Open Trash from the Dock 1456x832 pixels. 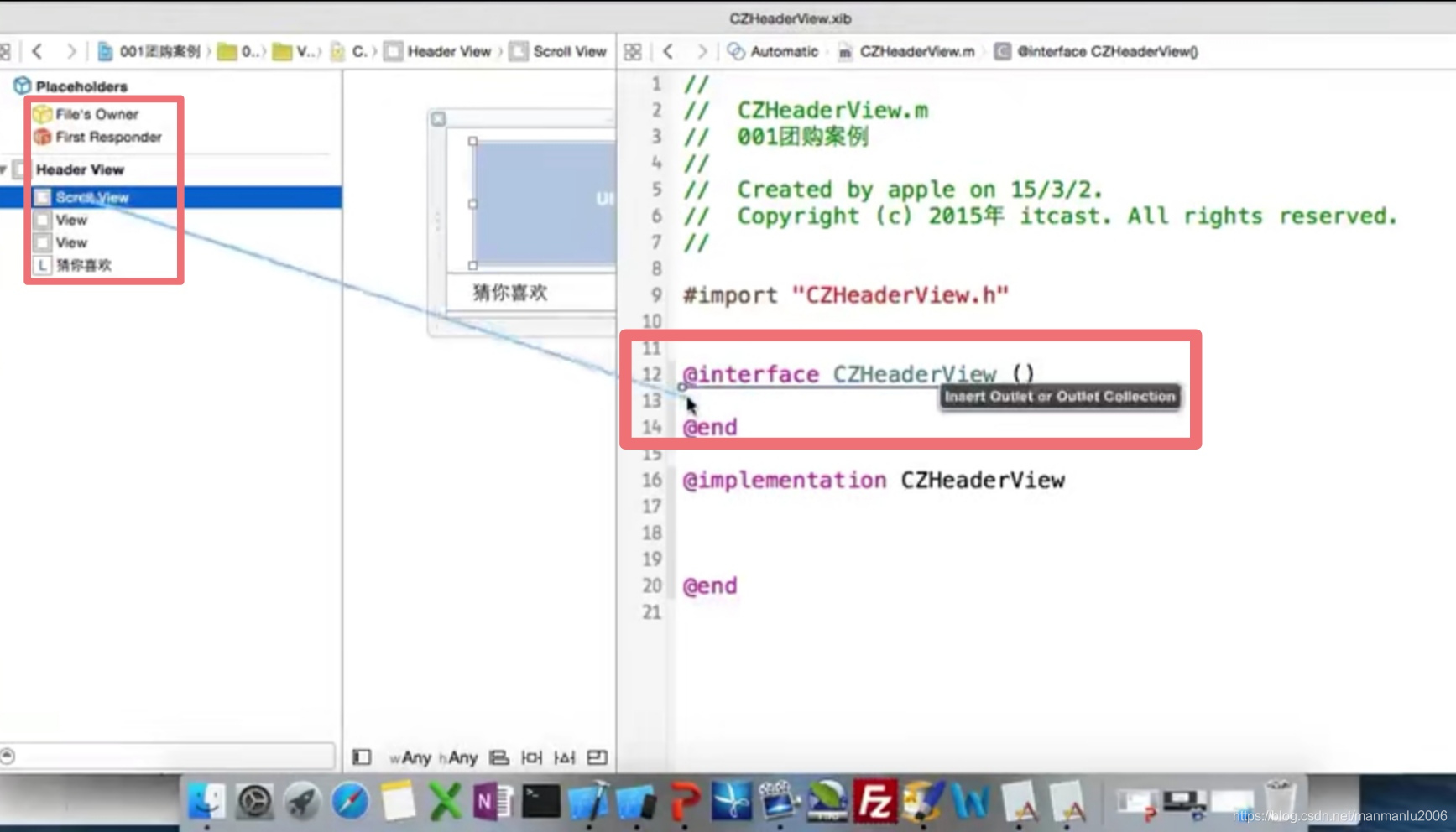tap(1281, 801)
